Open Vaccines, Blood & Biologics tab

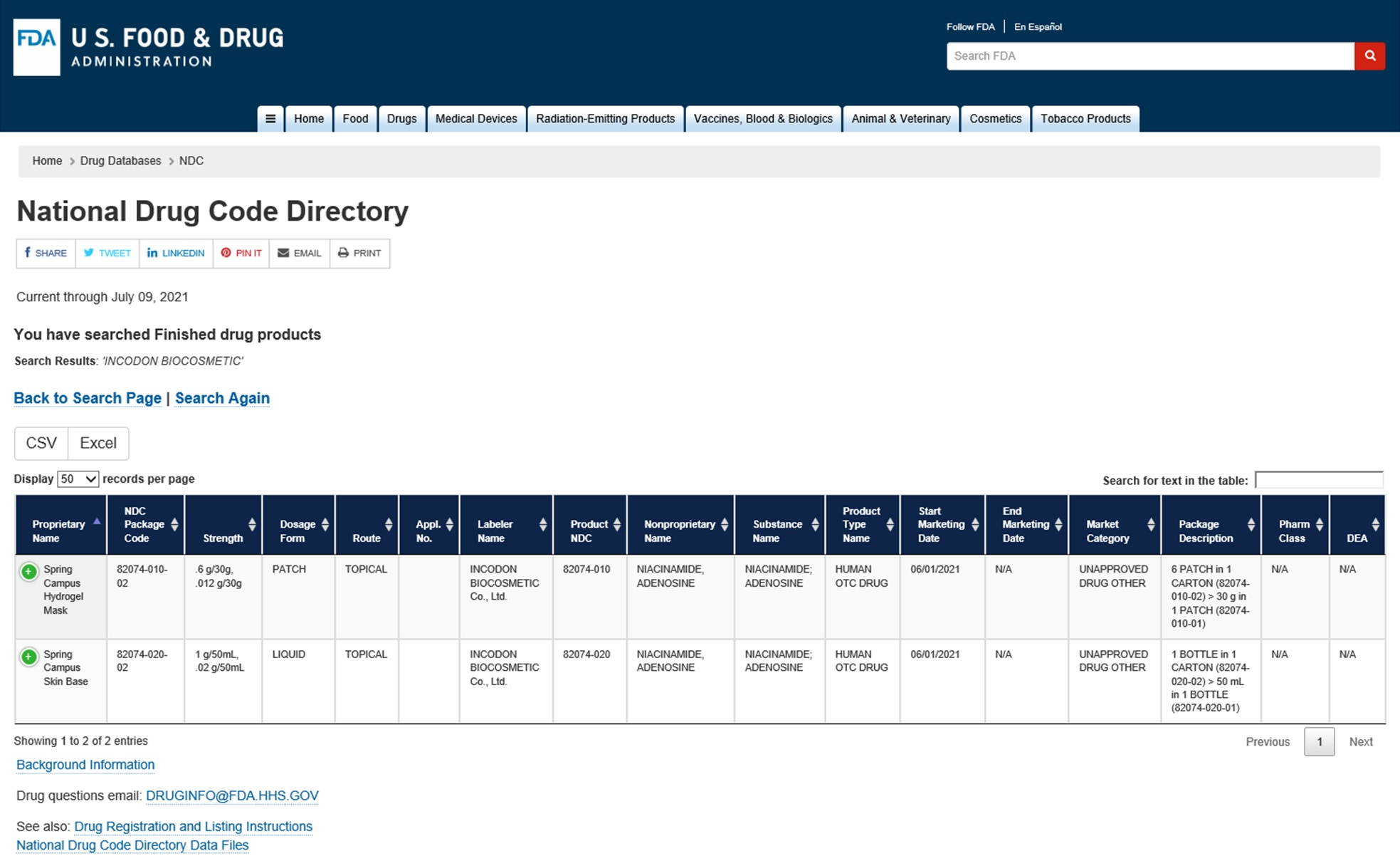(x=763, y=119)
